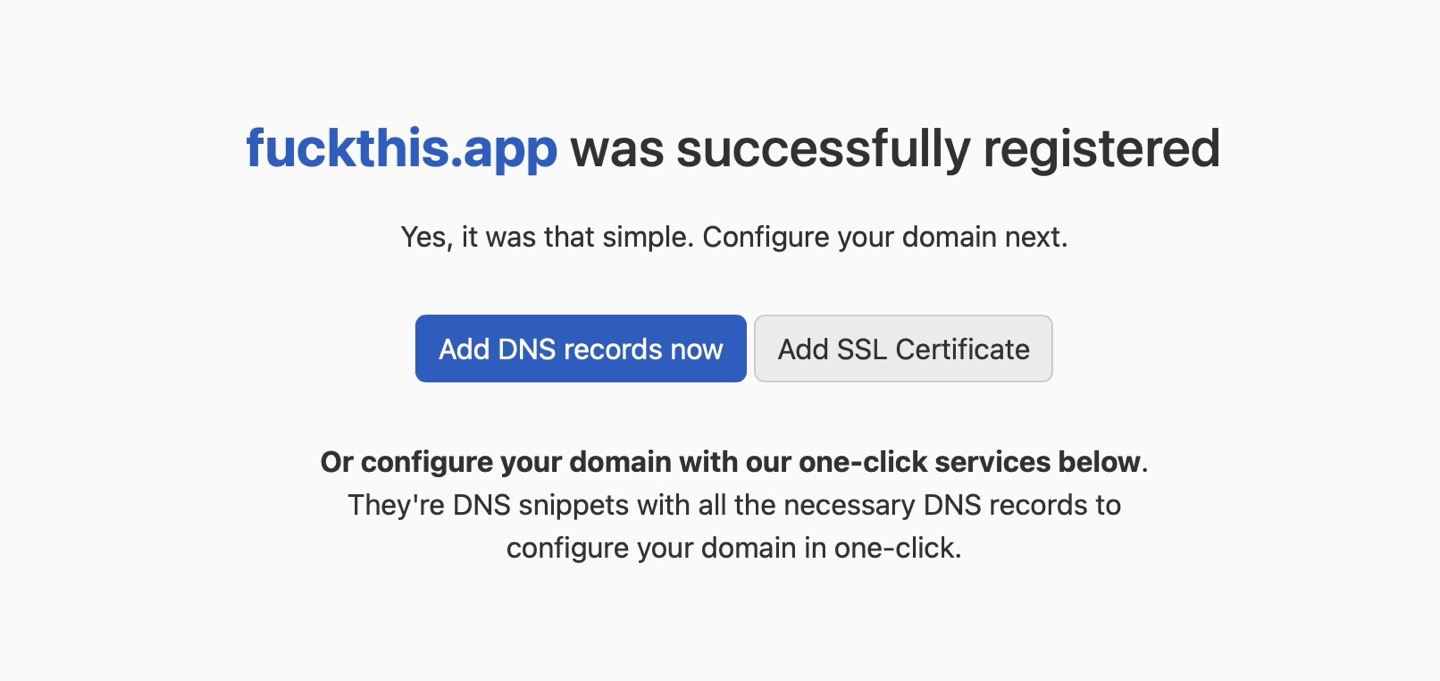Click the phrase "necessary DNS records to"
Image resolution: width=1440 pixels, height=681 pixels.
(x=952, y=505)
